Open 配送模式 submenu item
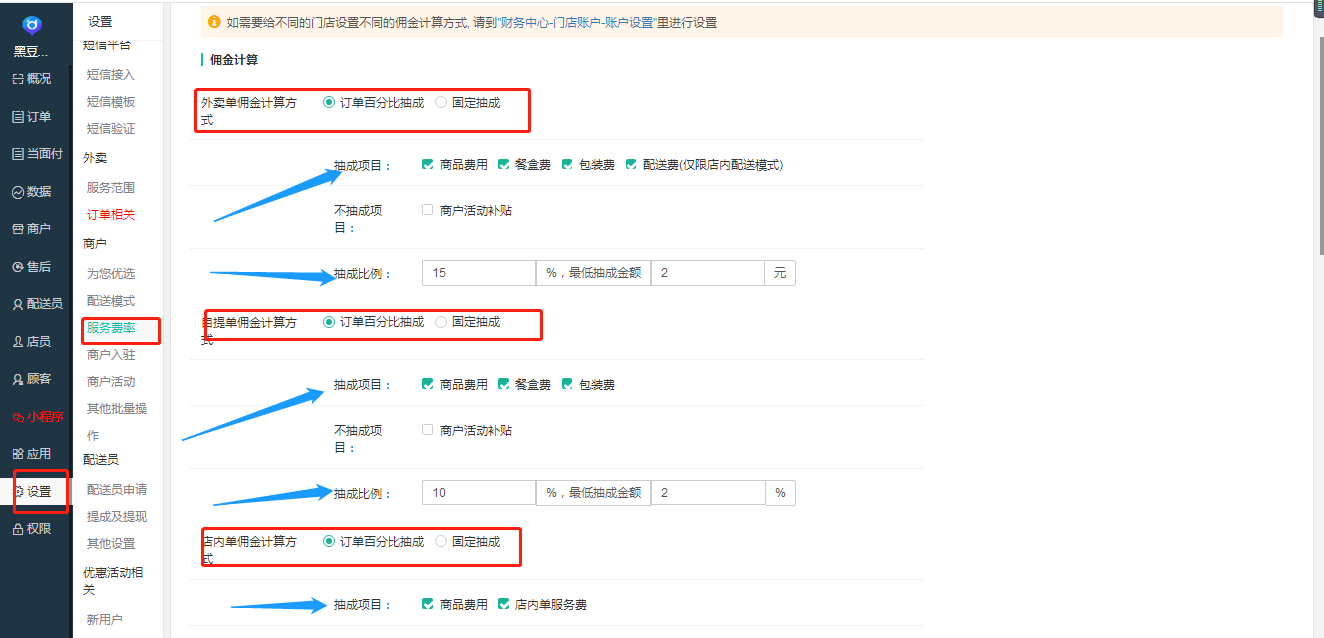 [111, 301]
